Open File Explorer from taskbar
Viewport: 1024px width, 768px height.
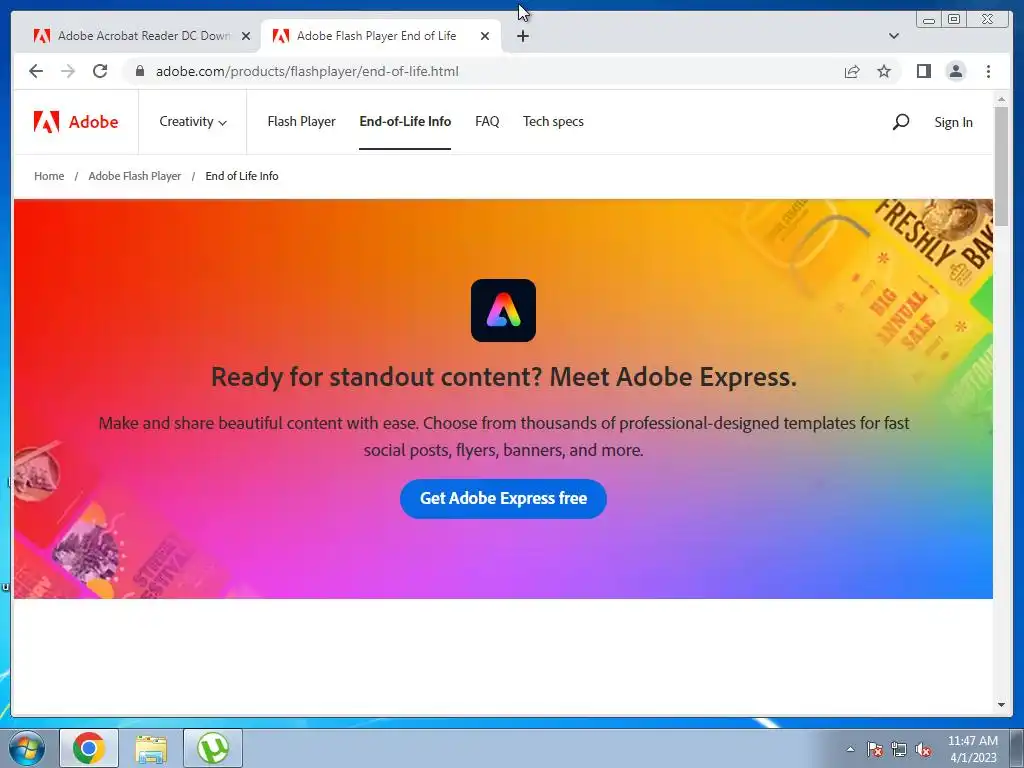[x=151, y=748]
